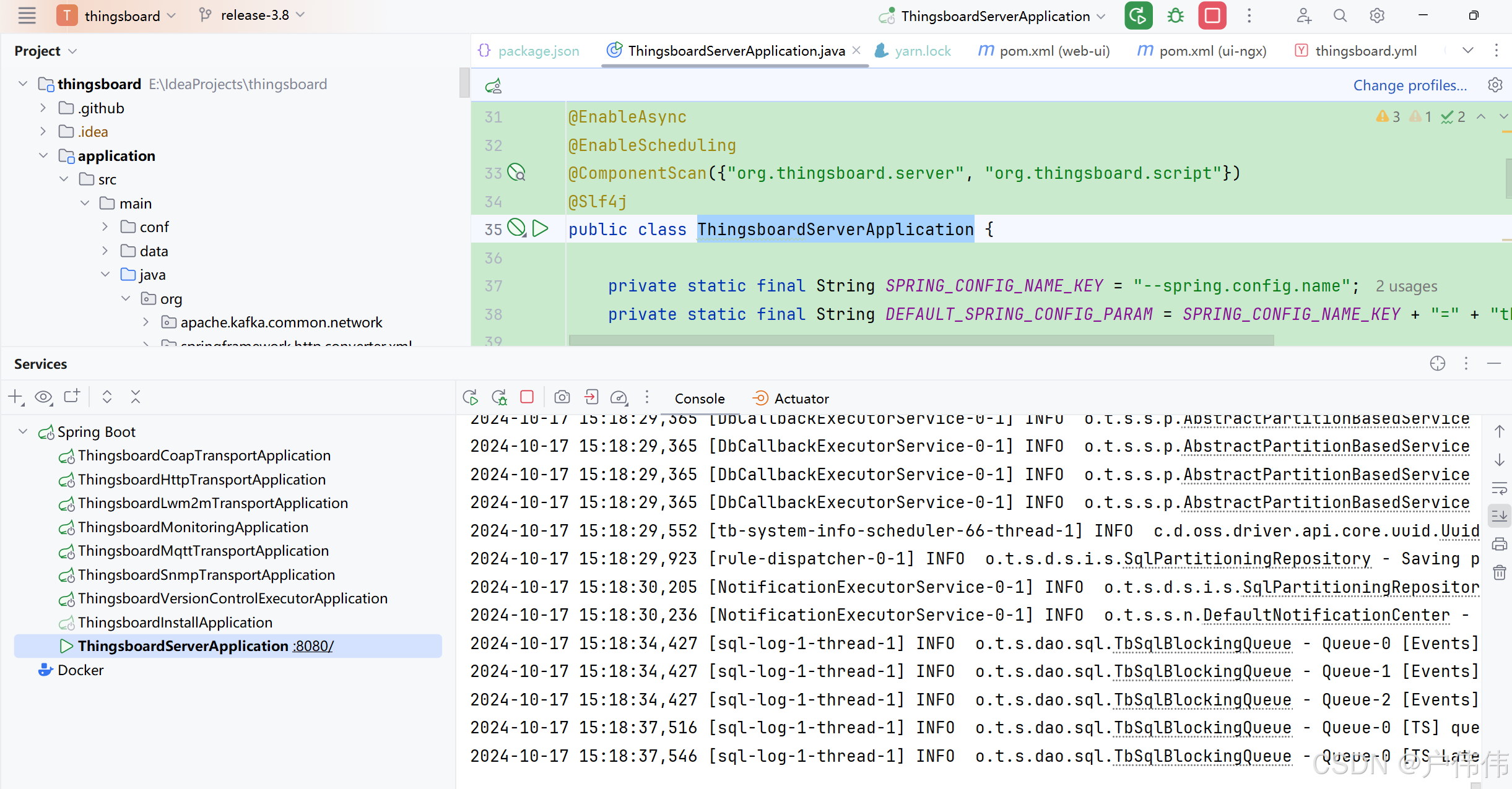Collapse the application folder in project tree
Viewport: 1512px width, 789px height.
tap(43, 156)
